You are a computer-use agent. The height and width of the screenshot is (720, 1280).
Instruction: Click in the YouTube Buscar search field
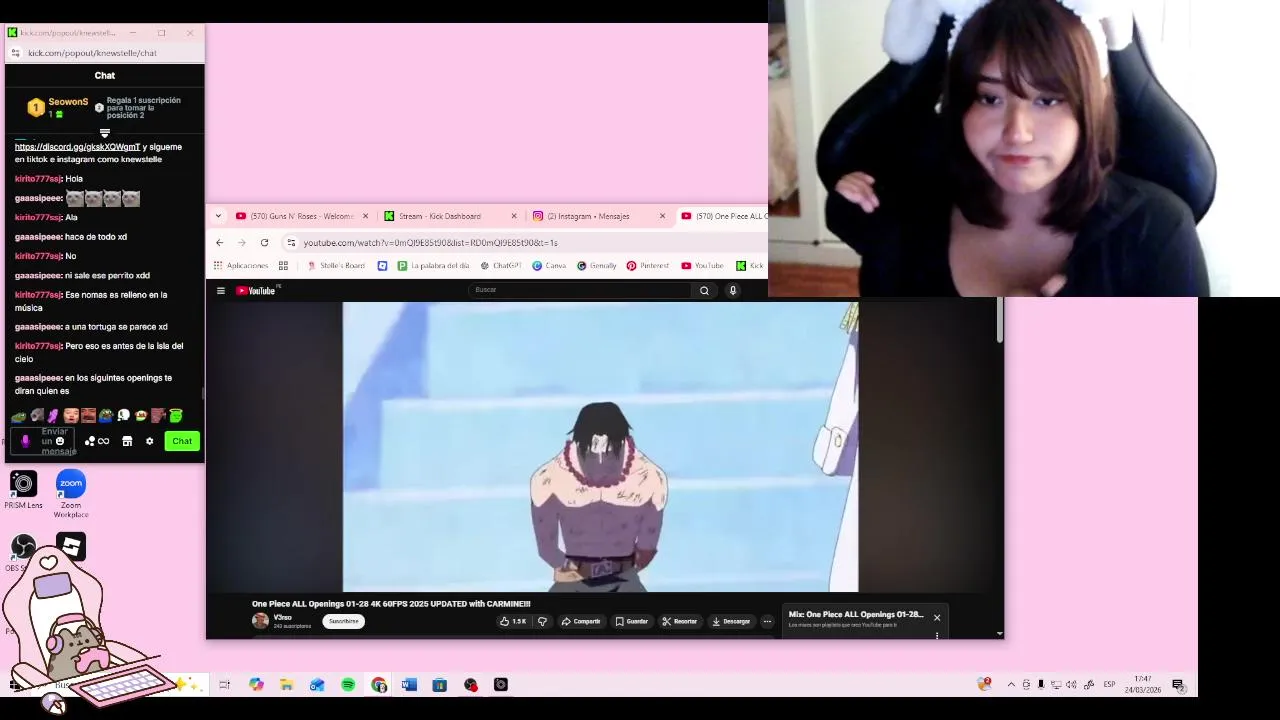pos(580,290)
